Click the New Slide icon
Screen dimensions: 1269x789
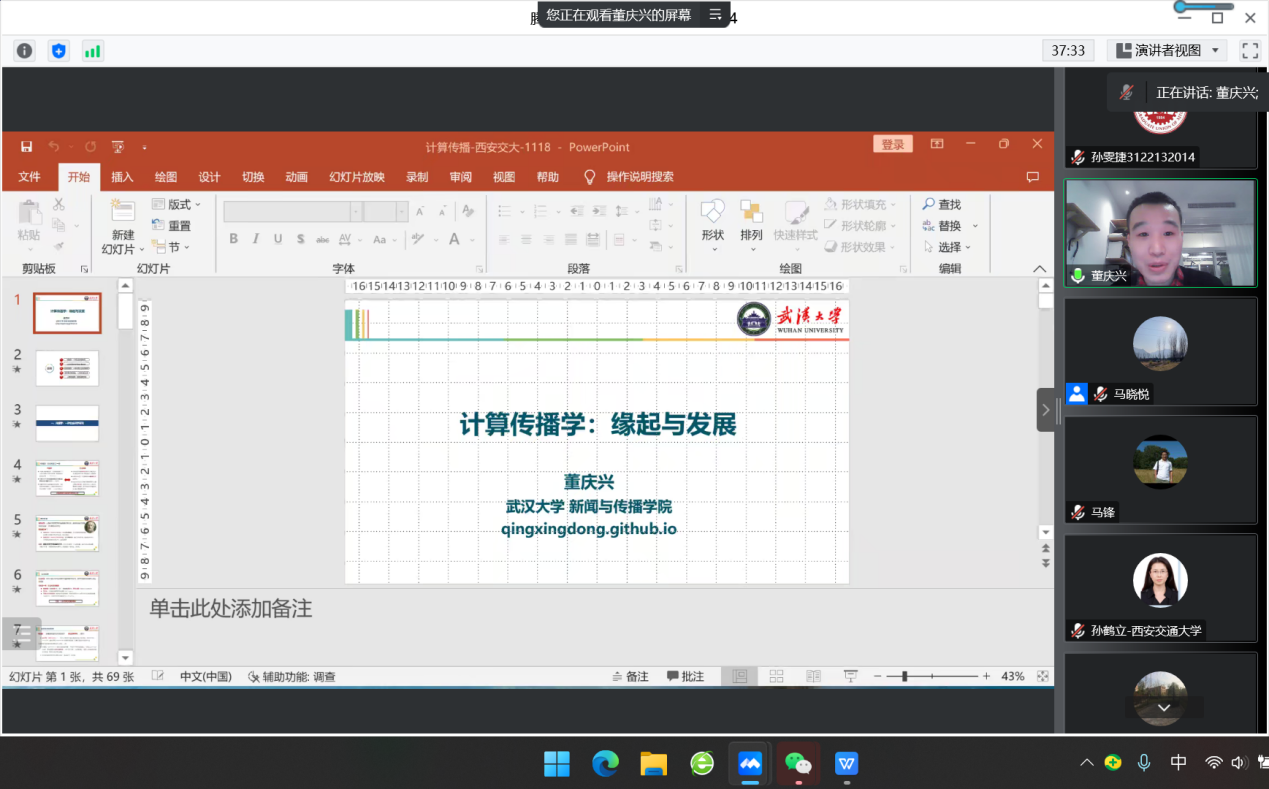(122, 211)
